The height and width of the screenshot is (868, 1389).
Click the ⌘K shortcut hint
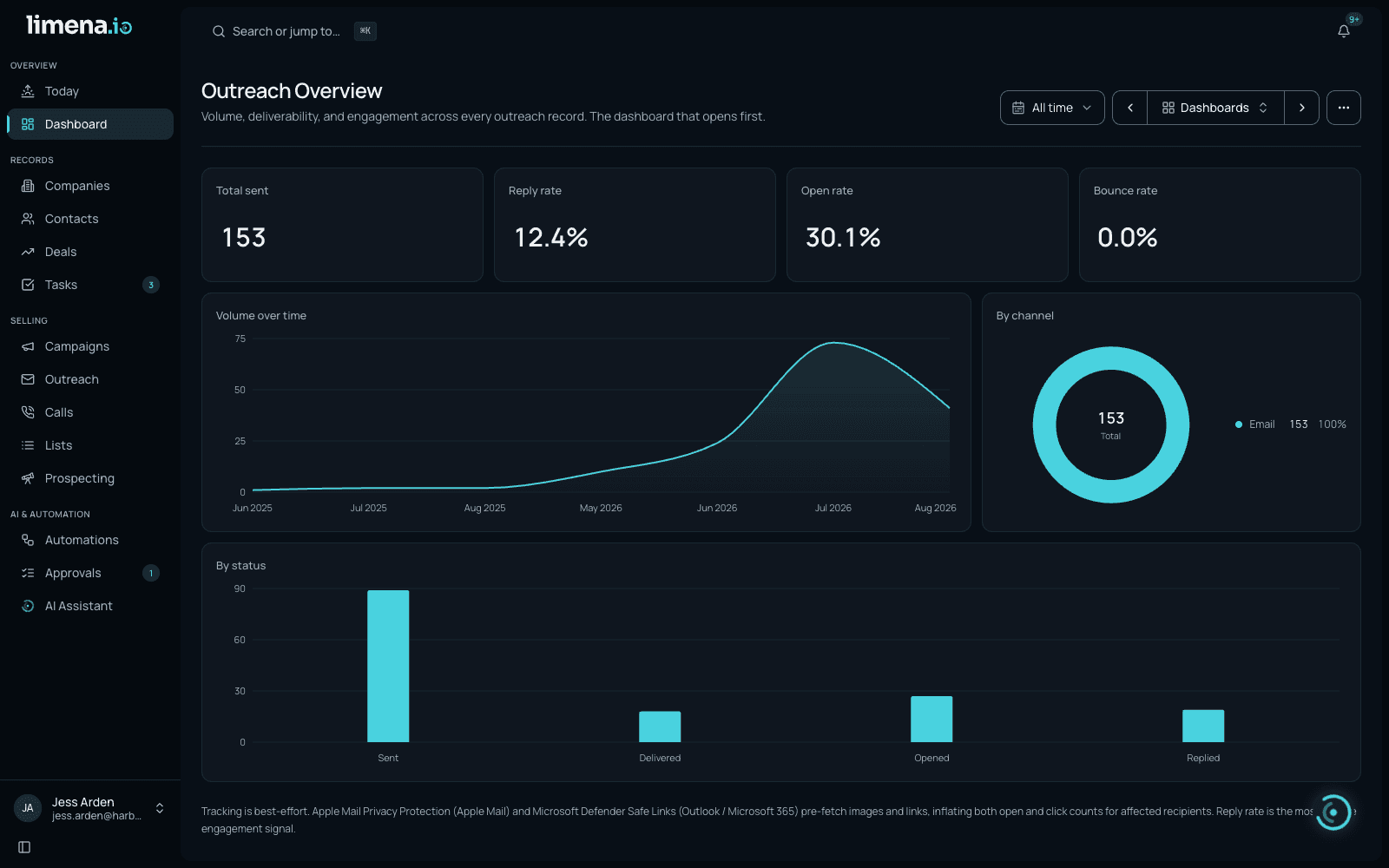tap(365, 31)
